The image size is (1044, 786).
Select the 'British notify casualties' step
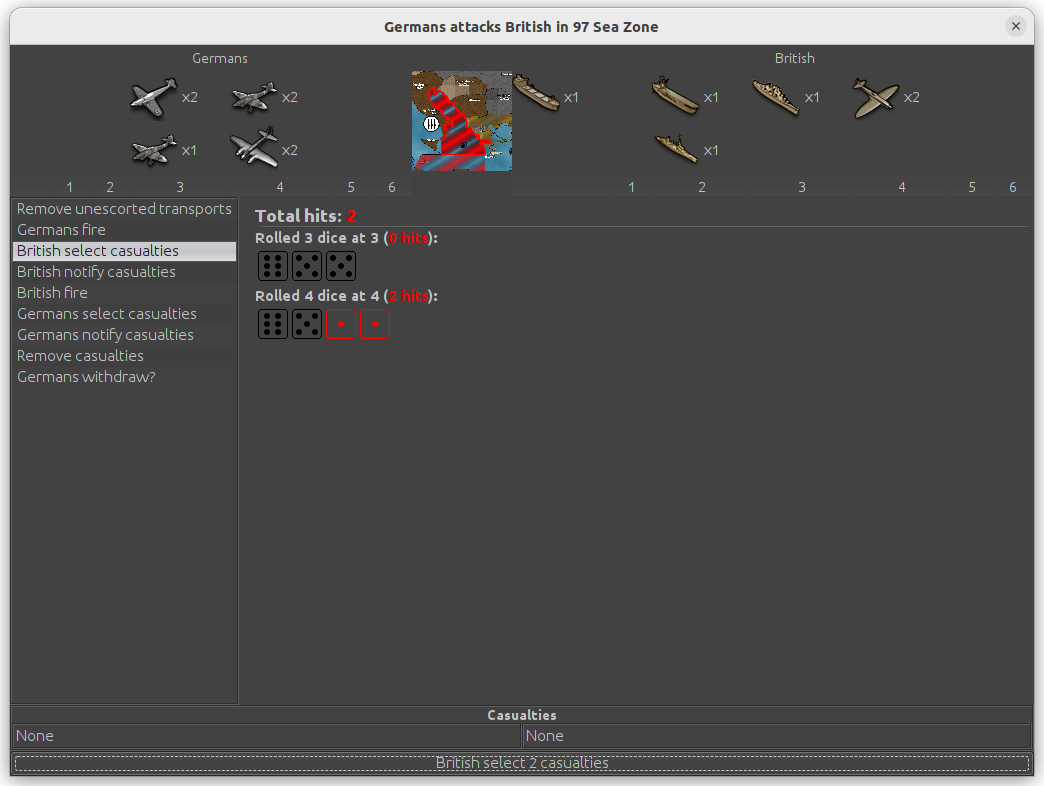[x=96, y=272]
